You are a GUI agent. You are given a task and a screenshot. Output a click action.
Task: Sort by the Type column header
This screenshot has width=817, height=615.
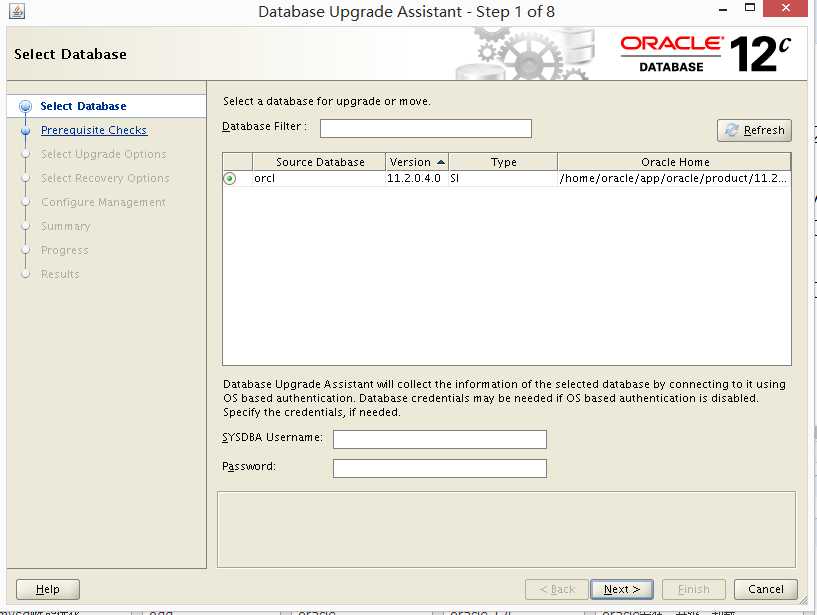[x=503, y=162]
